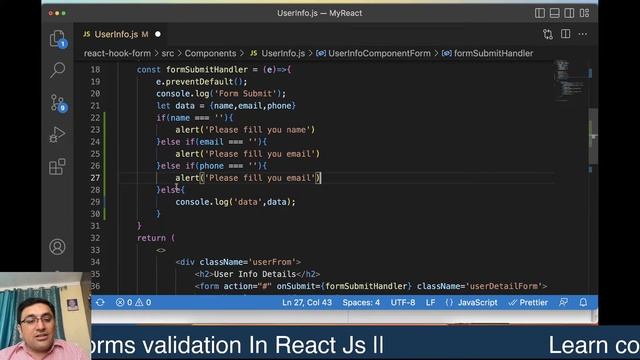Split the editor right
The image size is (640, 360).
[x=565, y=34]
